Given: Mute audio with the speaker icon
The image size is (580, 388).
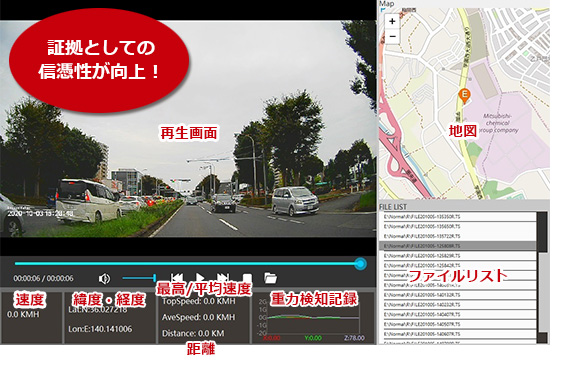Looking at the screenshot, I should [105, 278].
